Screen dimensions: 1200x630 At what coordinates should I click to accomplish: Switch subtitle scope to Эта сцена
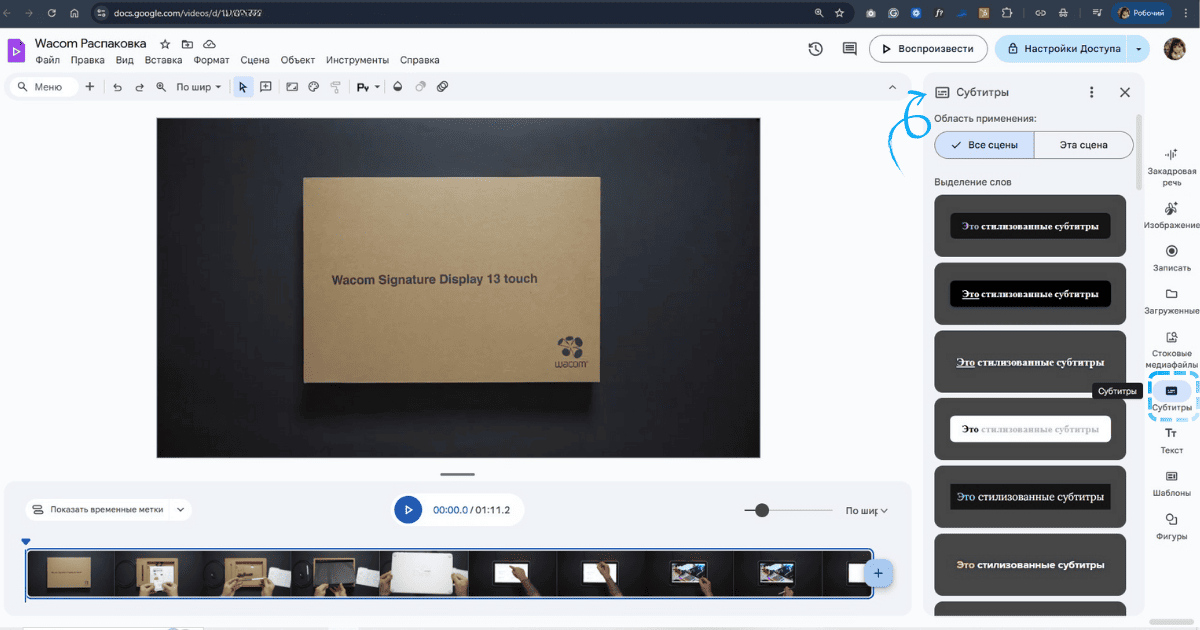(x=1083, y=144)
